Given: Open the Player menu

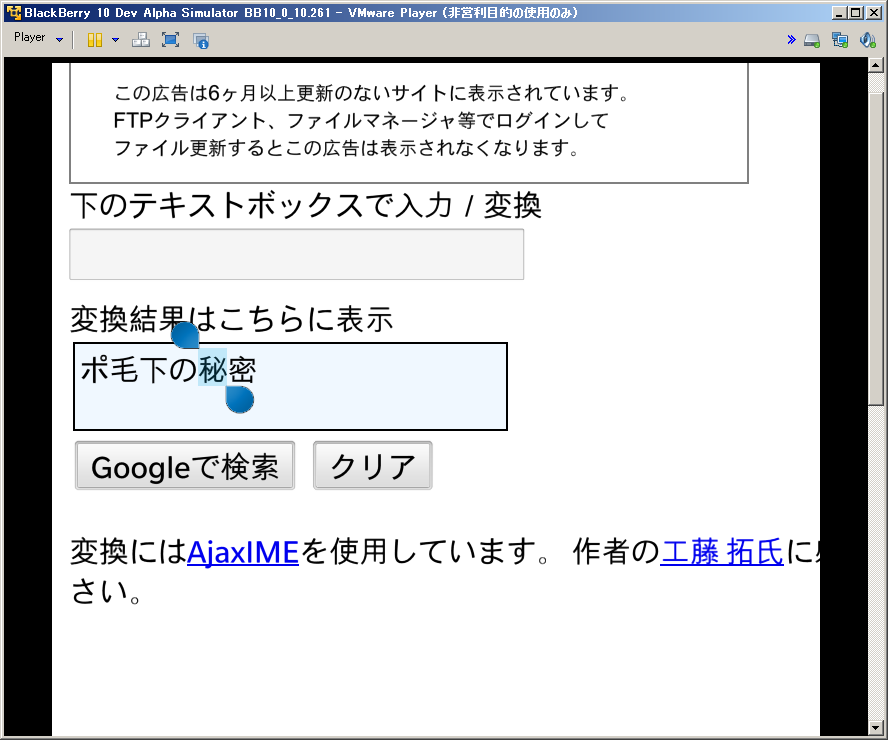Looking at the screenshot, I should tap(29, 37).
